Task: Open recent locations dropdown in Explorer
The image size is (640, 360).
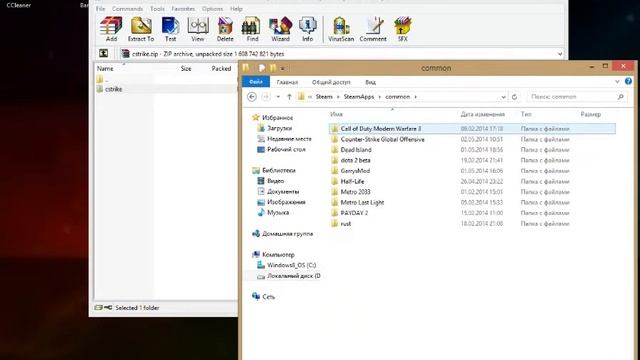Action: tap(278, 97)
